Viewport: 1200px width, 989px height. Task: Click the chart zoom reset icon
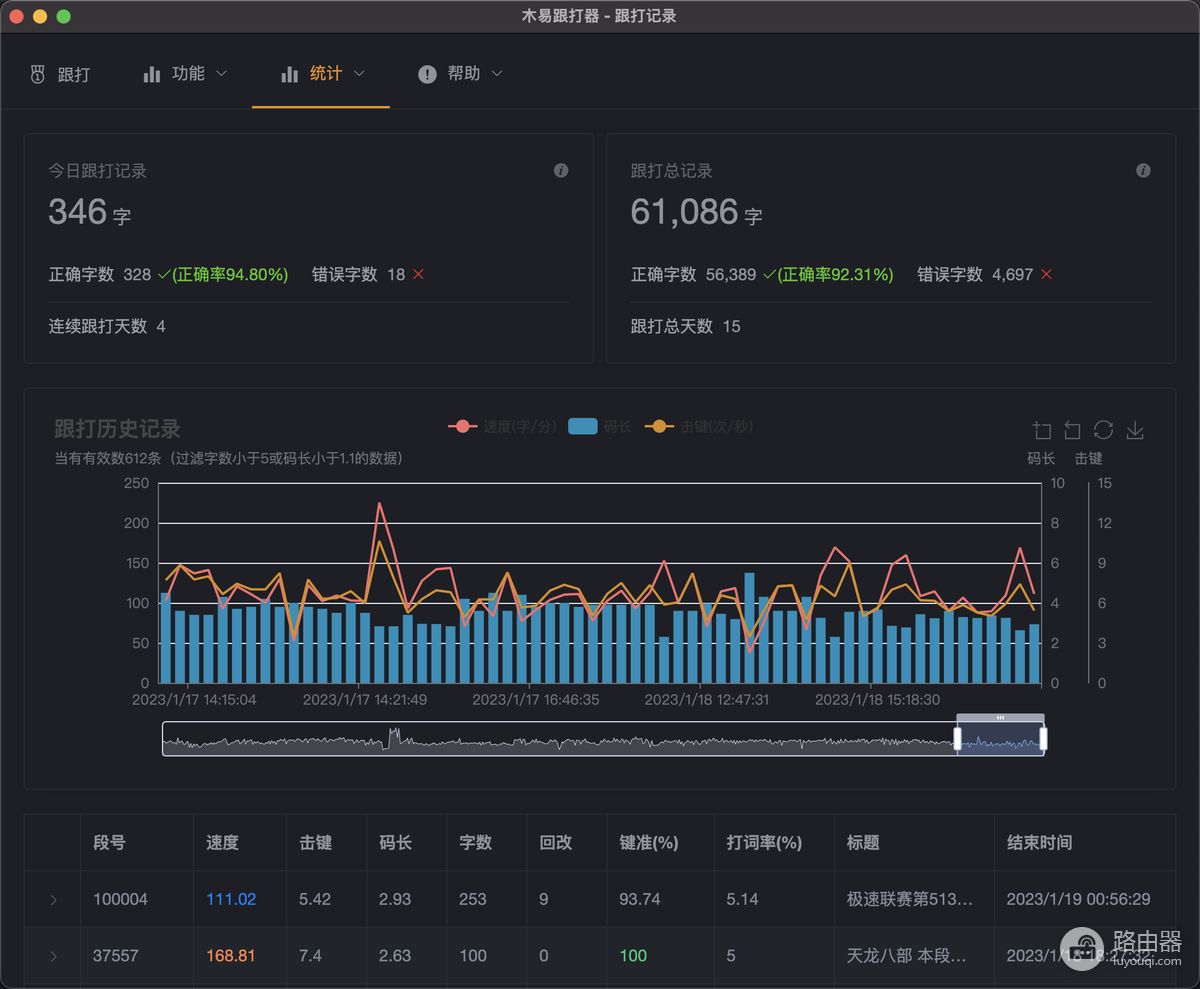[1072, 430]
